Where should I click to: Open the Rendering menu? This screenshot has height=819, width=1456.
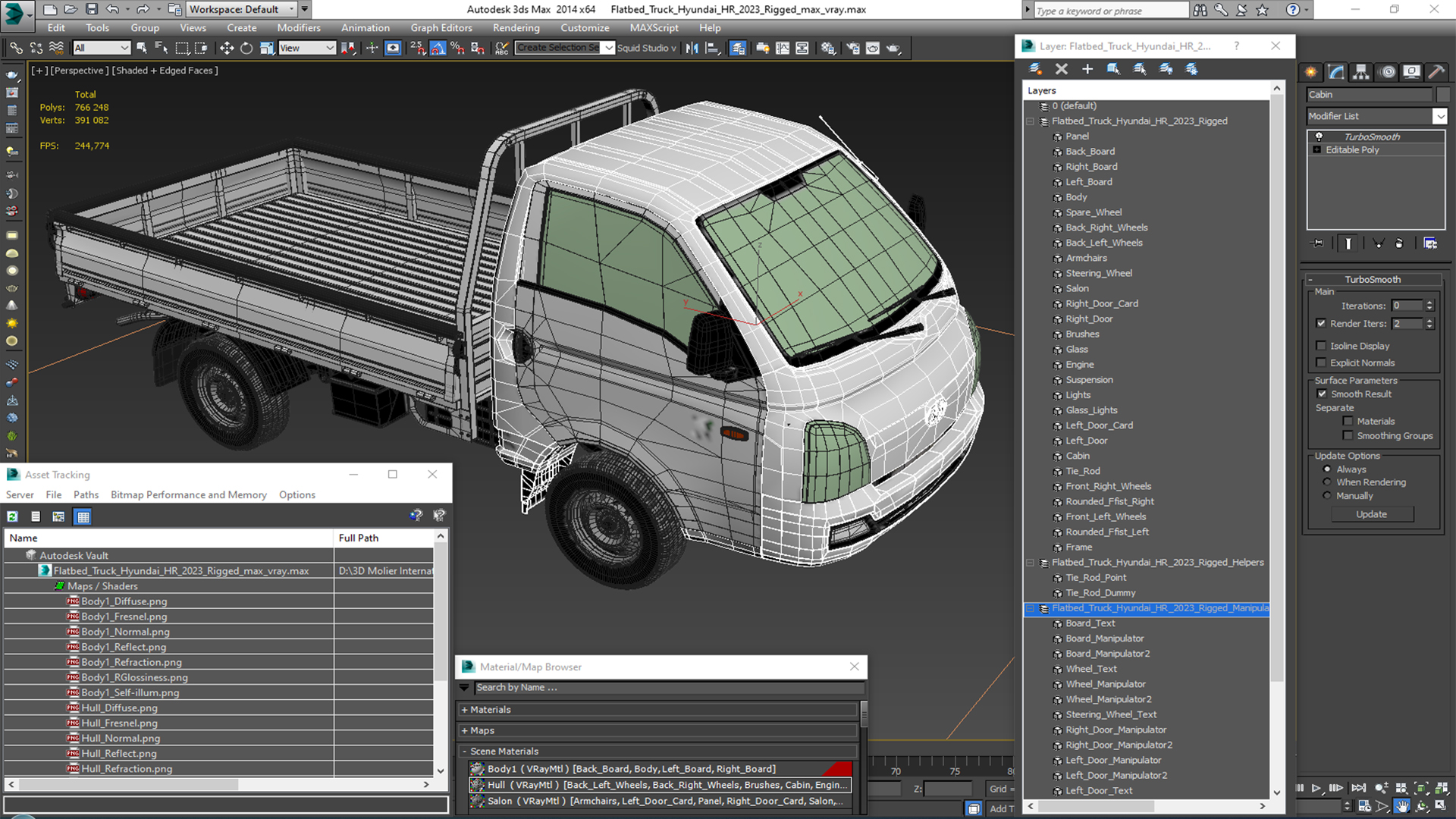coord(516,28)
